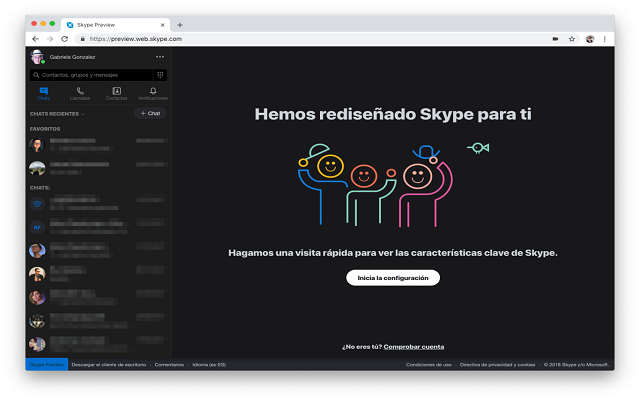Viewport: 640px width, 400px height.
Task: Reload the page in browser
Action: 64,39
